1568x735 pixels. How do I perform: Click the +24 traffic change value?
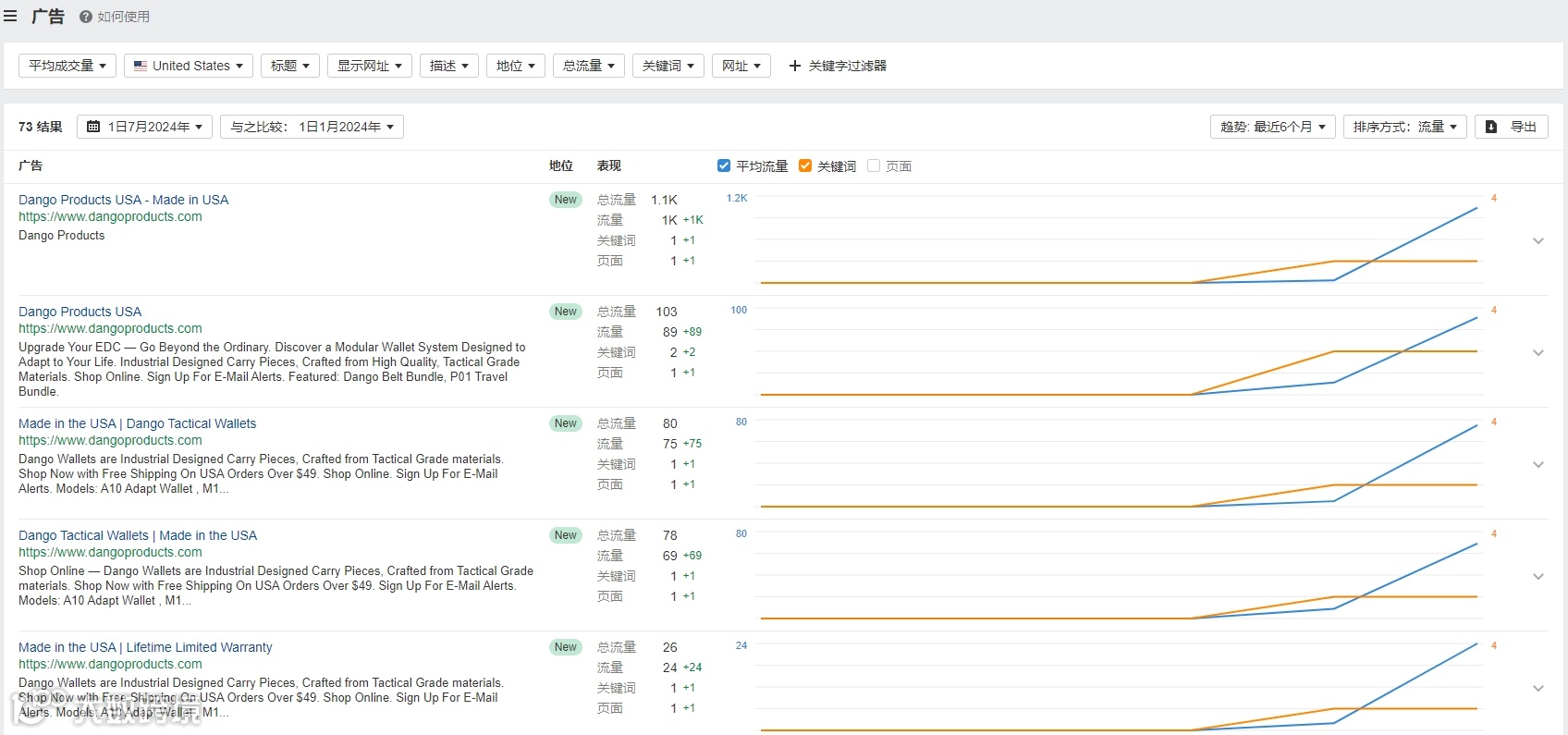pyautogui.click(x=692, y=668)
